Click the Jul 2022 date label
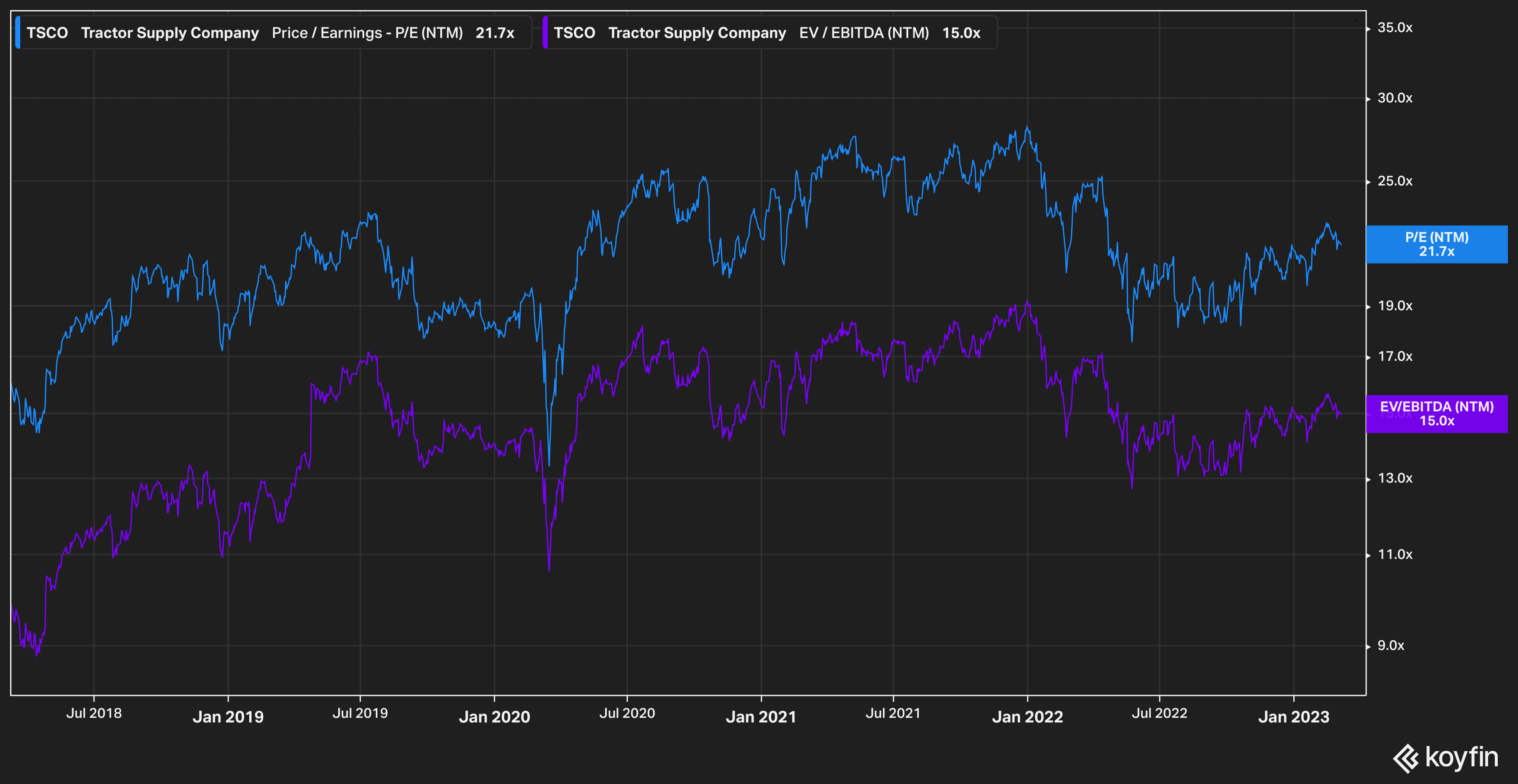The image size is (1518, 784). coord(1159,713)
